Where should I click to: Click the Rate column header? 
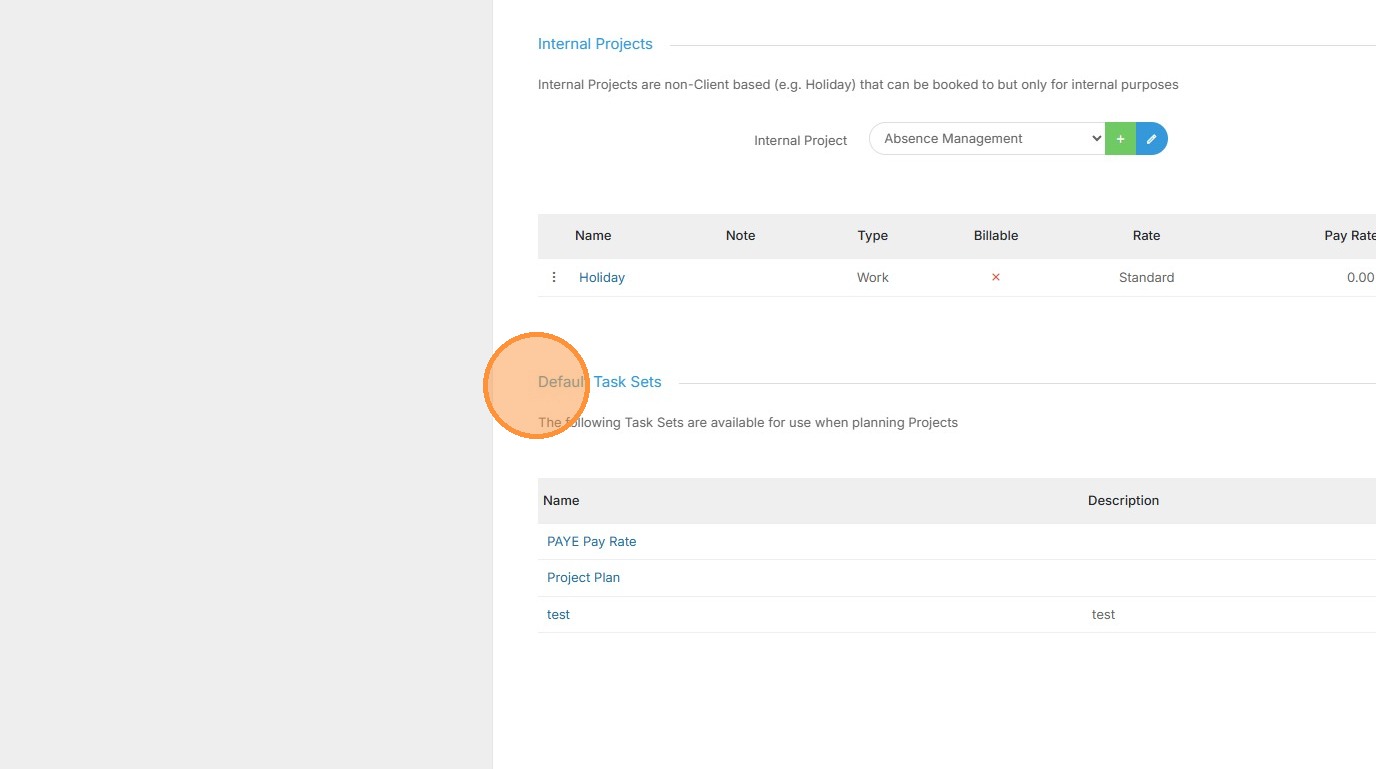1146,236
